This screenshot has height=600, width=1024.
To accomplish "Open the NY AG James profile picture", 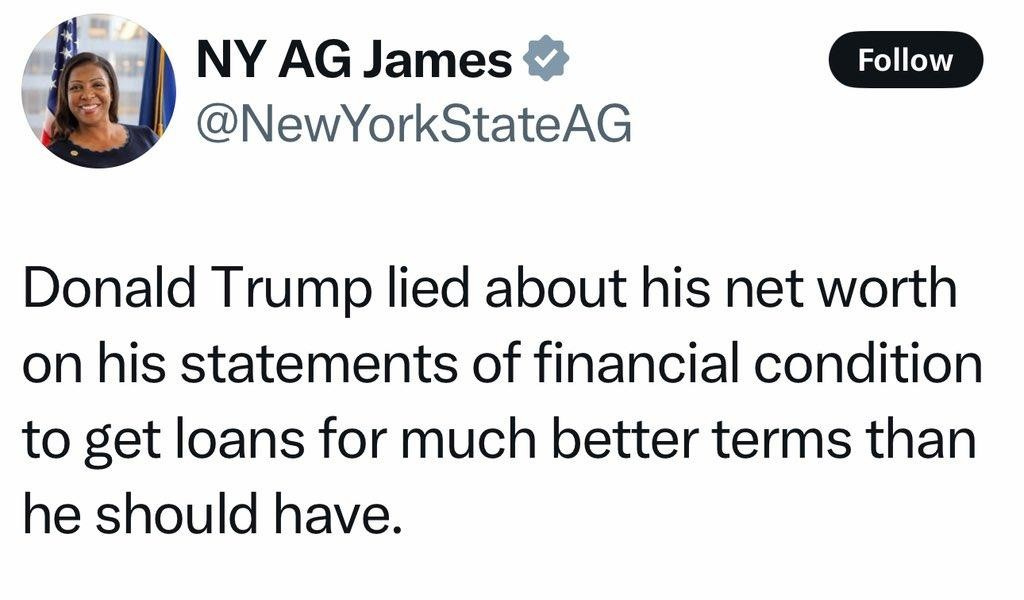I will pyautogui.click(x=98, y=92).
